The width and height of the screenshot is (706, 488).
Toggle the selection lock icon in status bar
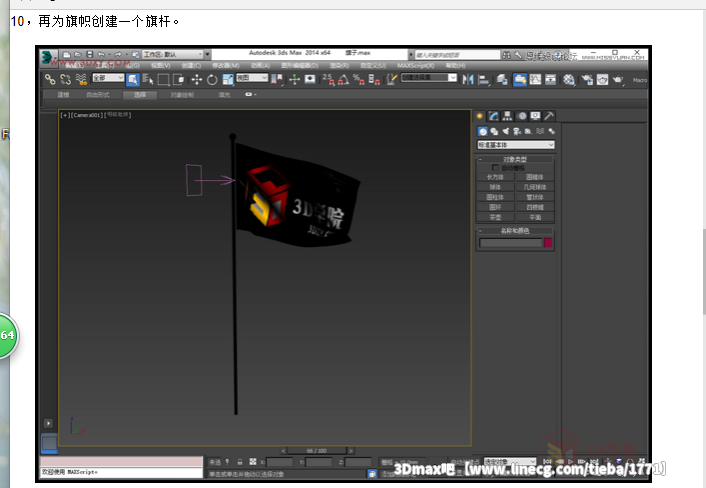click(x=240, y=462)
